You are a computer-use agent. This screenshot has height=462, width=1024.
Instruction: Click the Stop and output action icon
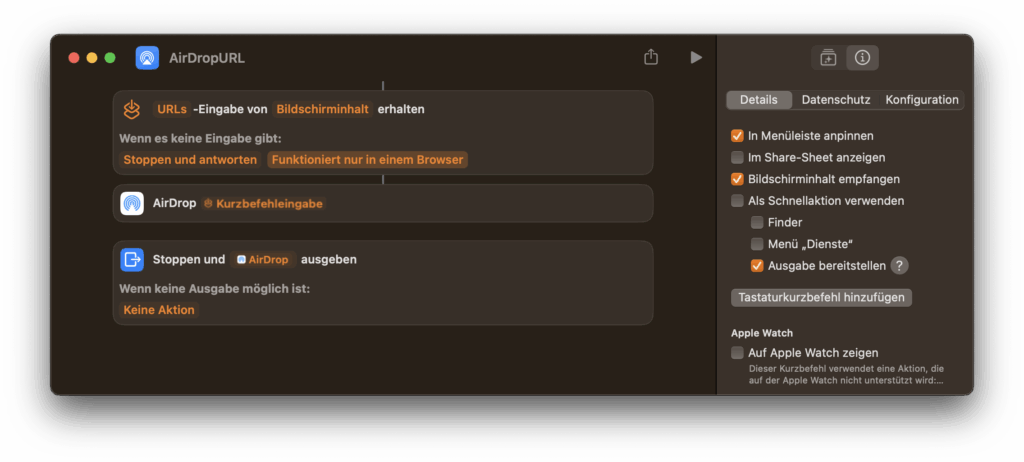coord(132,259)
